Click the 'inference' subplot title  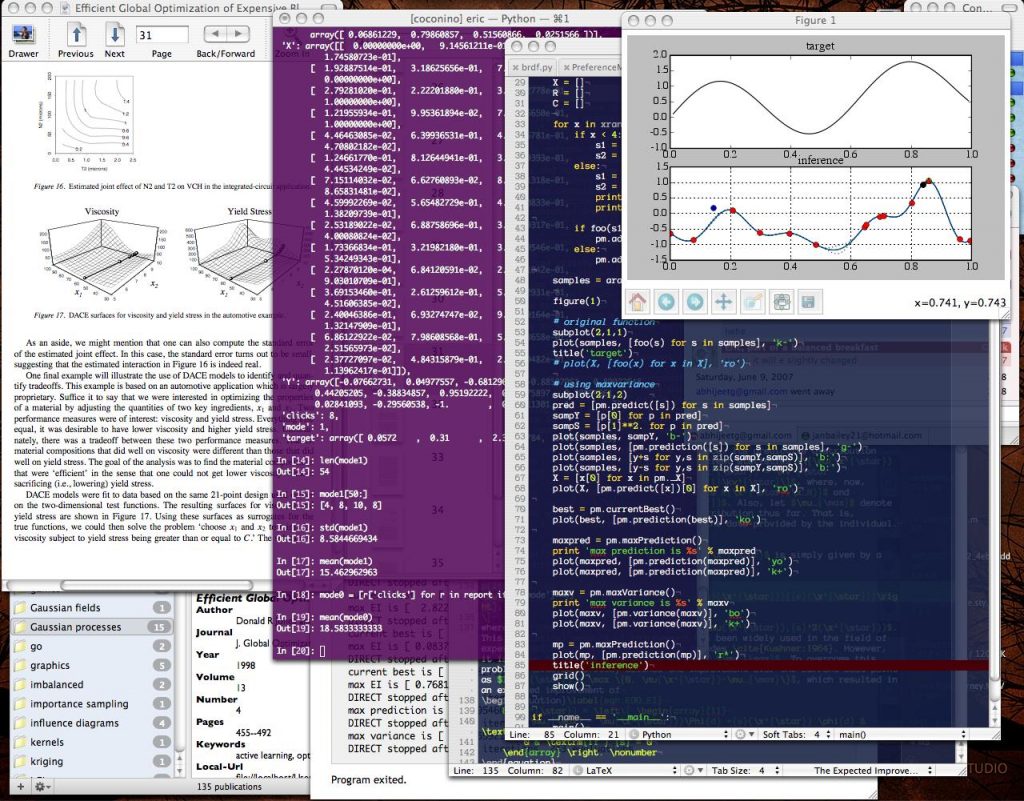tap(820, 160)
